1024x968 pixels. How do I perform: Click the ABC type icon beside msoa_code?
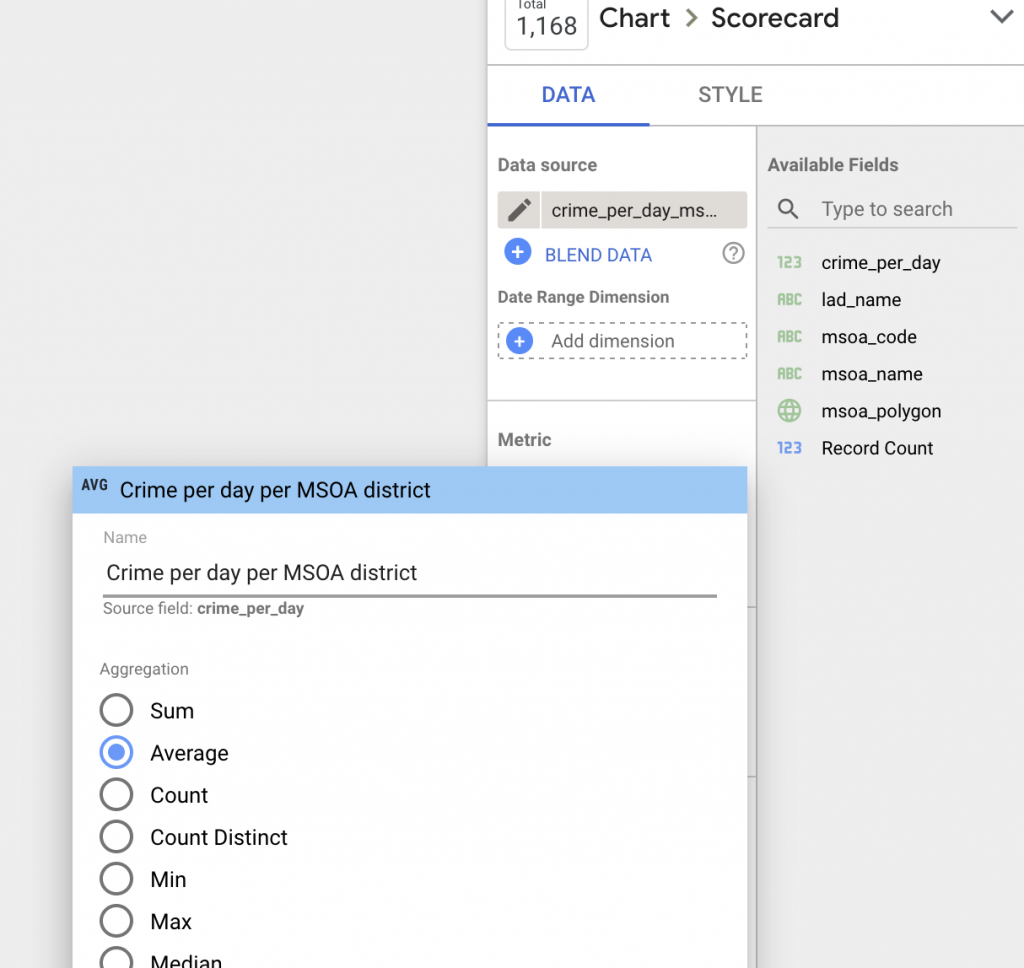click(789, 337)
